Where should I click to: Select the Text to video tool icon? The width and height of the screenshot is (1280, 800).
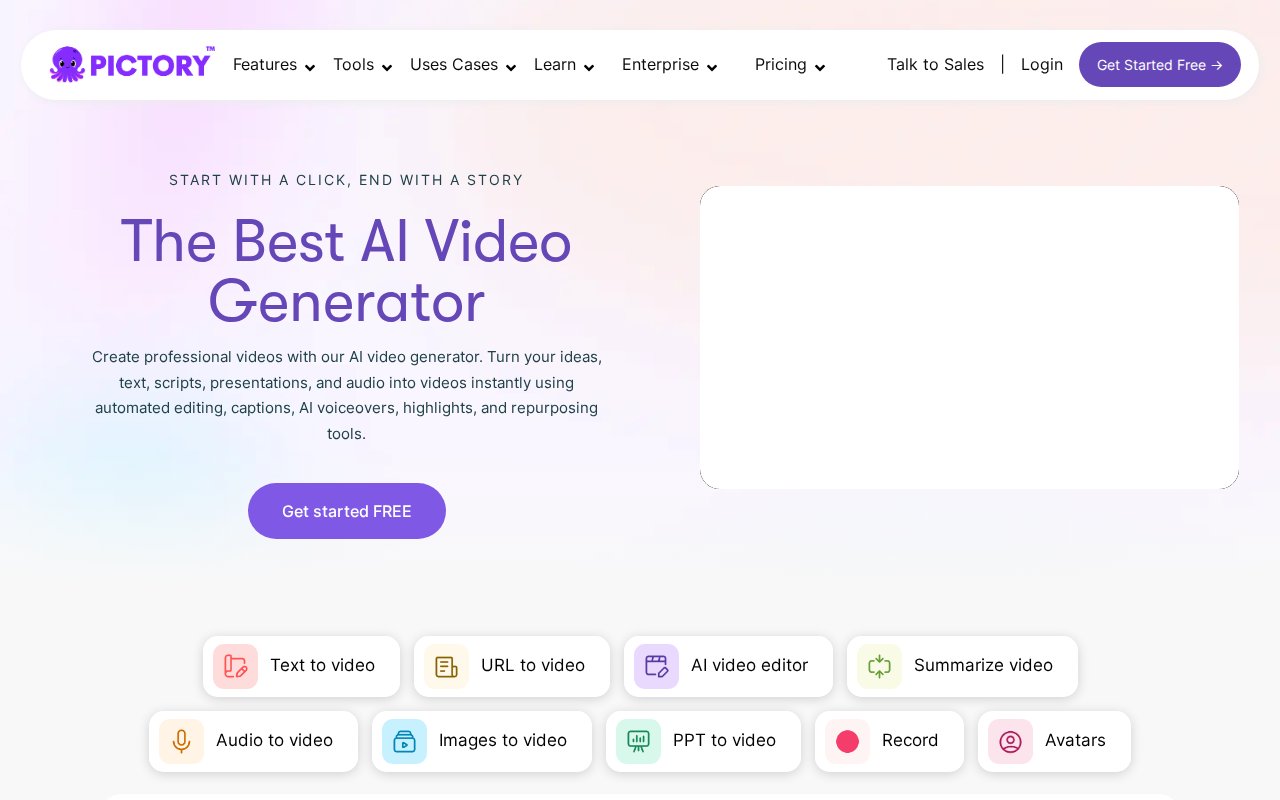[235, 666]
